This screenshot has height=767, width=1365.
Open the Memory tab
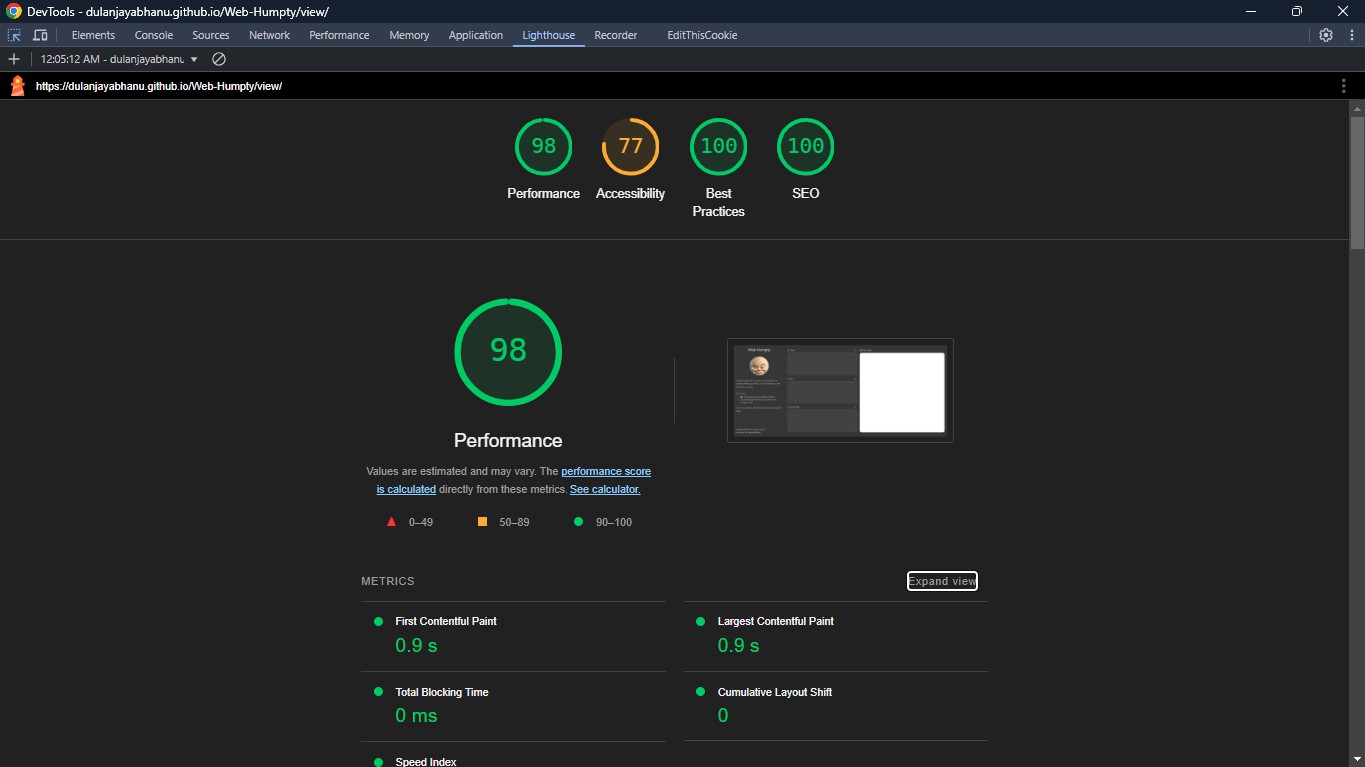click(409, 35)
